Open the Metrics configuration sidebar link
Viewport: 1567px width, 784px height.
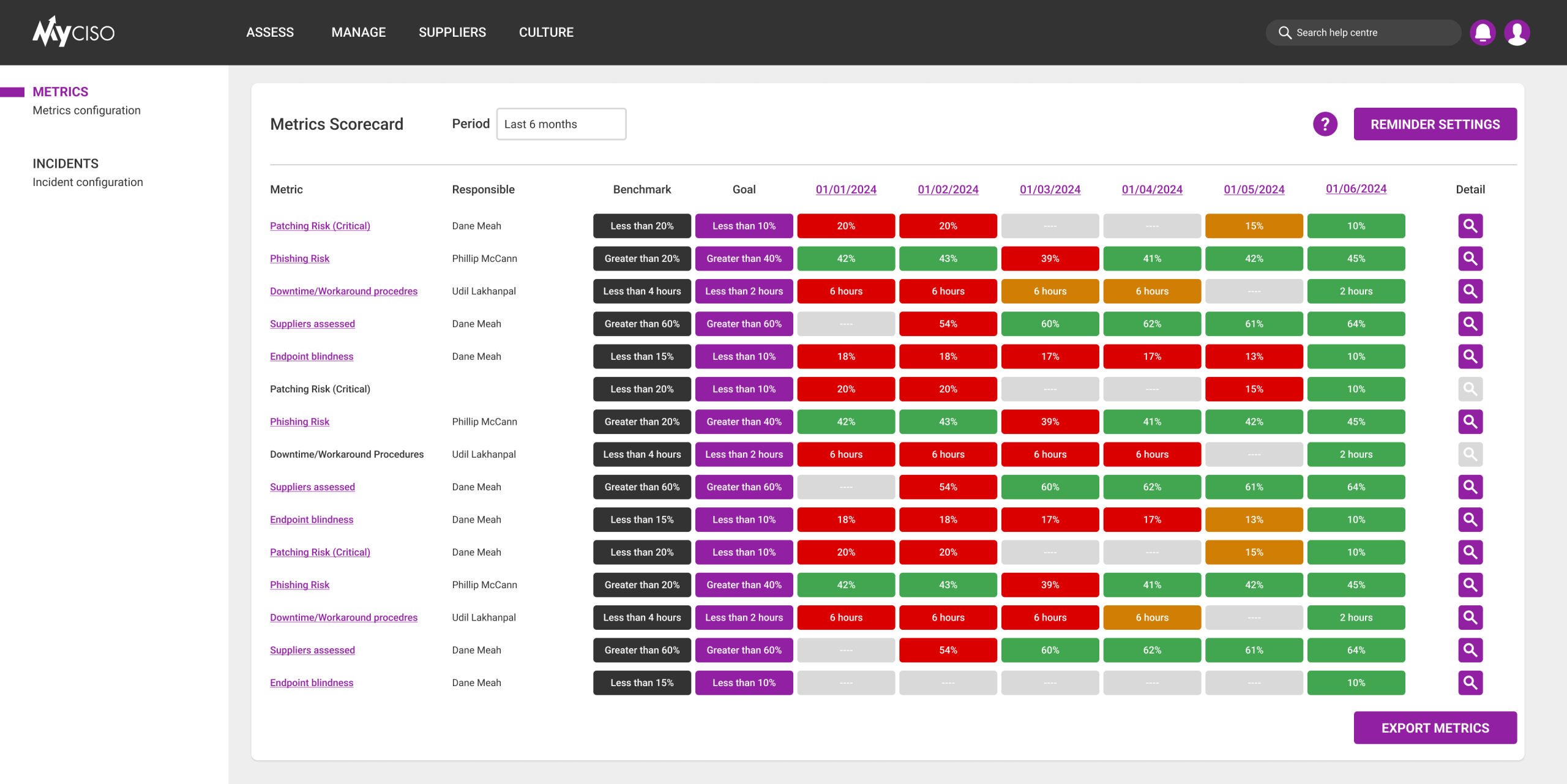coord(86,110)
